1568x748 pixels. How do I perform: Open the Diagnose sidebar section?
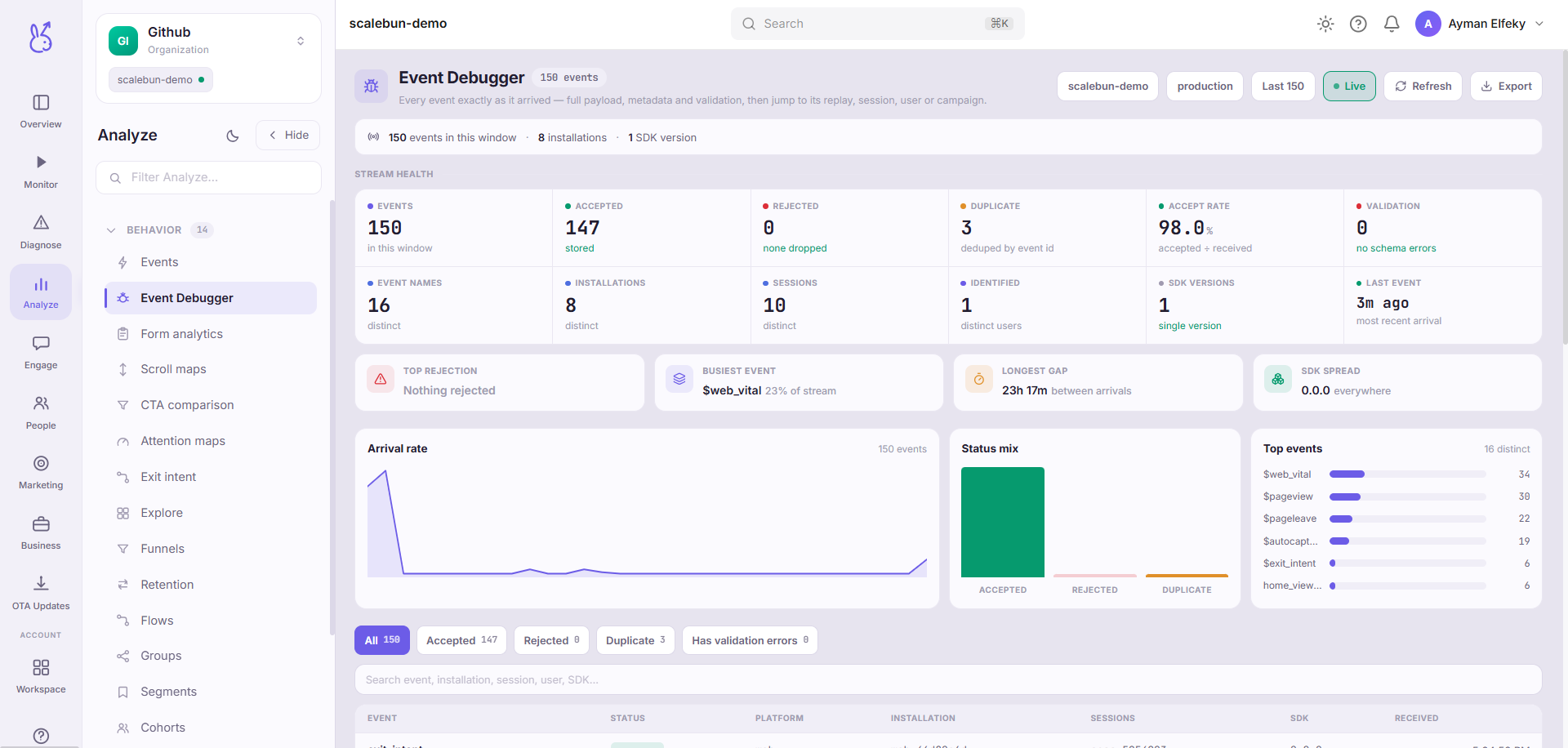(41, 233)
